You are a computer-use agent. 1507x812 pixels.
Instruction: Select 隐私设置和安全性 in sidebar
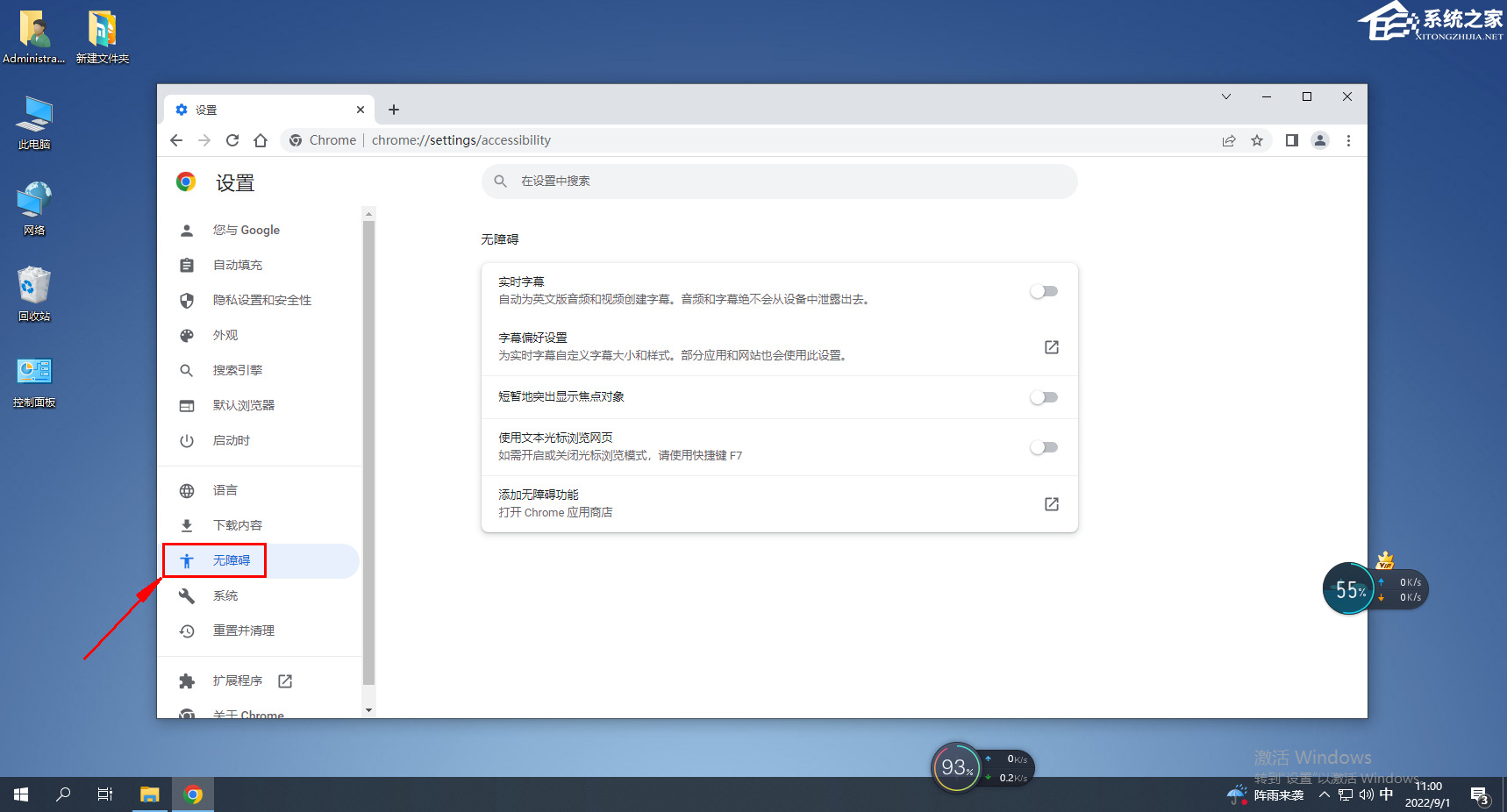[x=261, y=300]
